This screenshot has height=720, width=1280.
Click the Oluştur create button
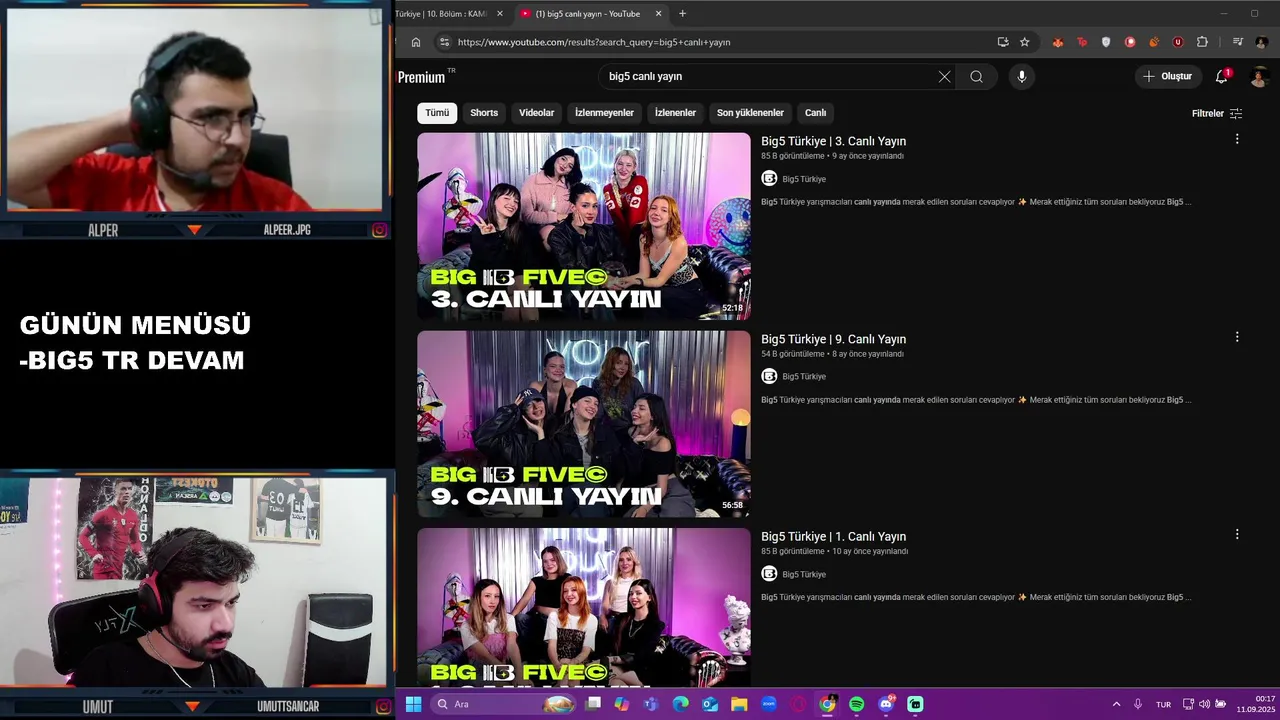tap(1167, 76)
